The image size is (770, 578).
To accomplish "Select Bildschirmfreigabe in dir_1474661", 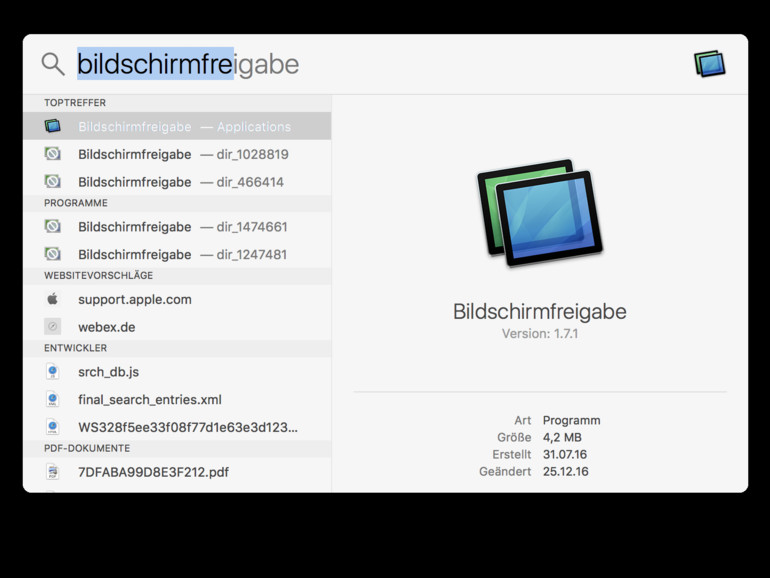I will (x=177, y=226).
